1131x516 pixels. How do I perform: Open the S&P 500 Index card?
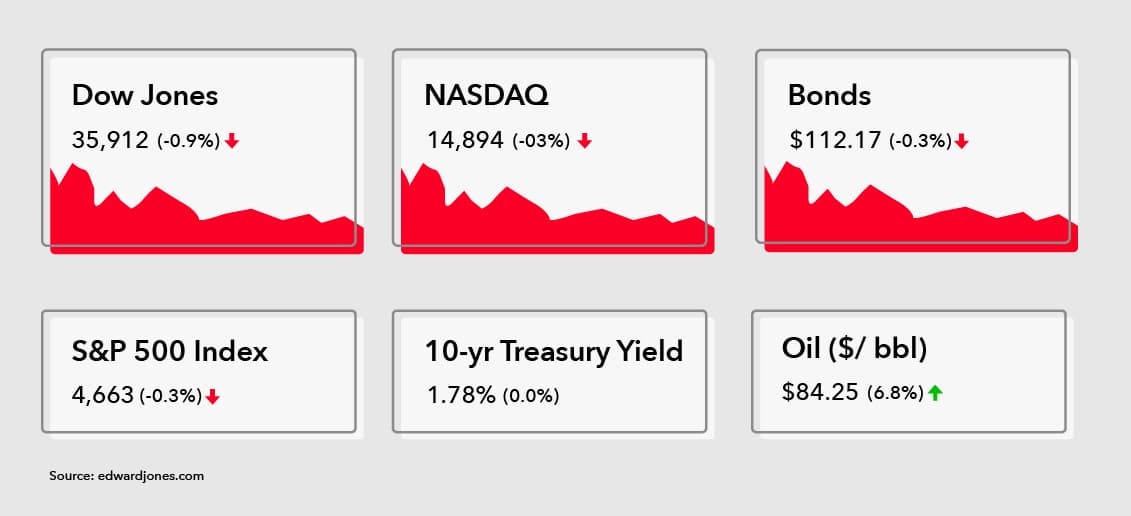199,372
